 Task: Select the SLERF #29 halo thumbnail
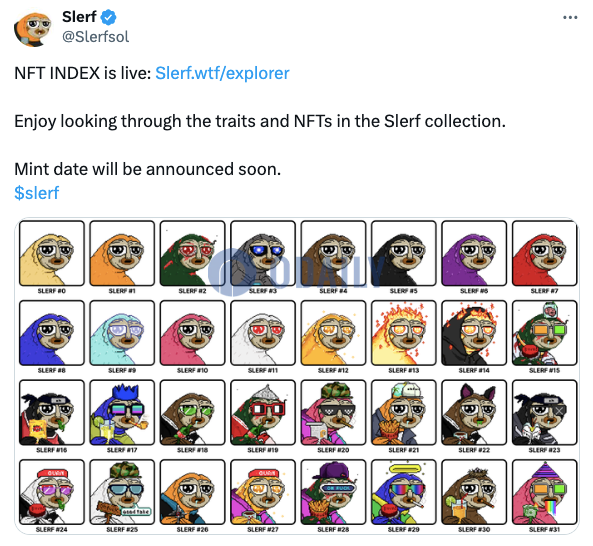click(x=404, y=492)
